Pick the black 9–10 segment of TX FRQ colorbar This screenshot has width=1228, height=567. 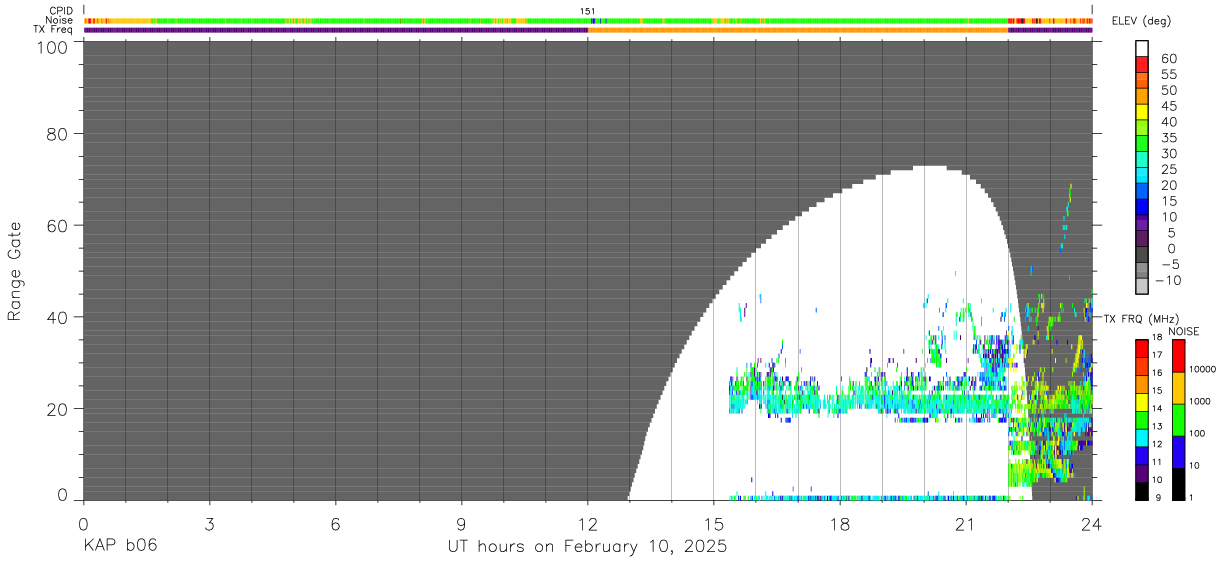tap(1142, 491)
